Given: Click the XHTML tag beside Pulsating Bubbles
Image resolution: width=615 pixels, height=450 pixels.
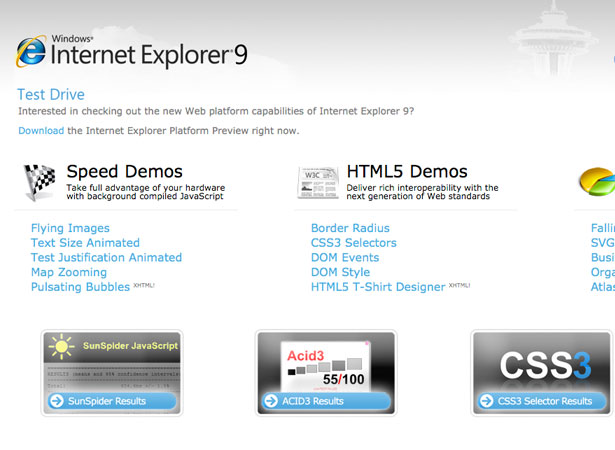Looking at the screenshot, I should (144, 285).
